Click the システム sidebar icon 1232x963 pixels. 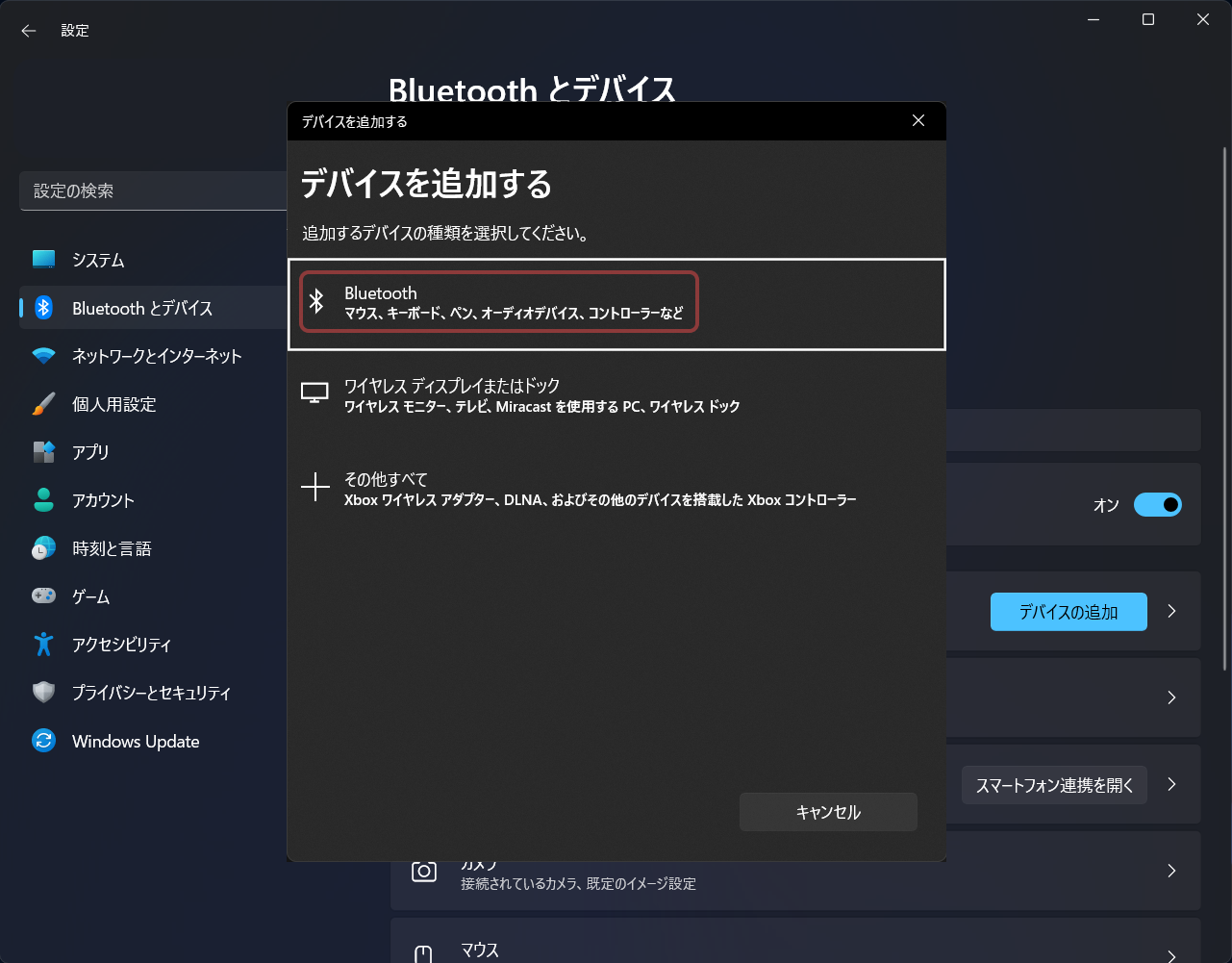43,260
